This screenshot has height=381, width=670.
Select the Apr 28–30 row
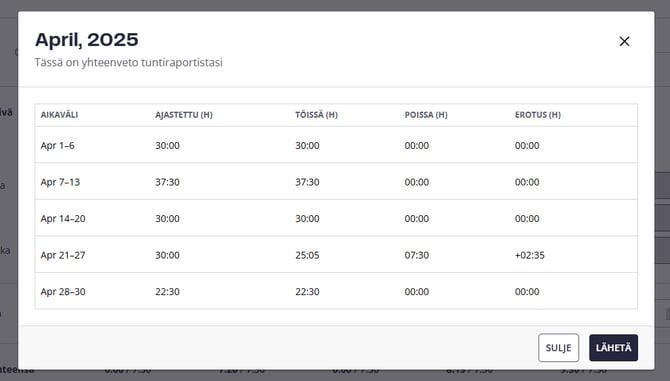(x=336, y=291)
